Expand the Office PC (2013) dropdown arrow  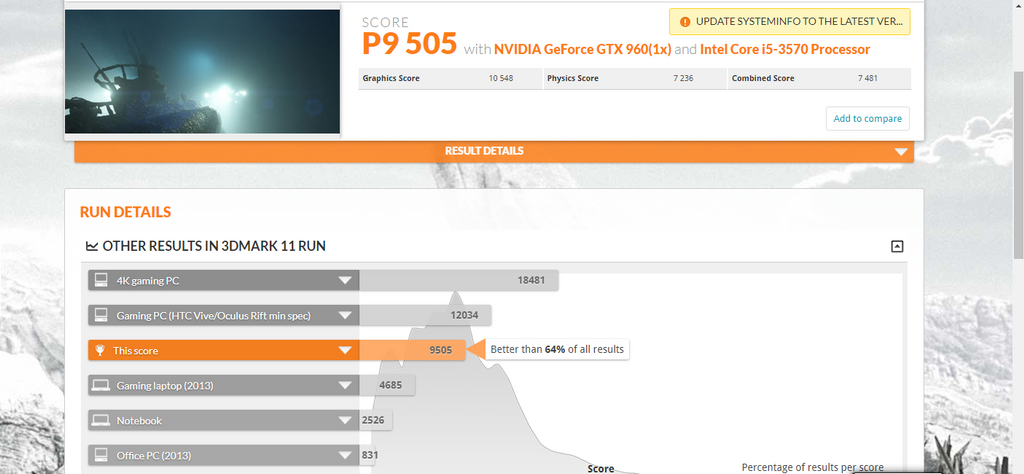(x=345, y=455)
